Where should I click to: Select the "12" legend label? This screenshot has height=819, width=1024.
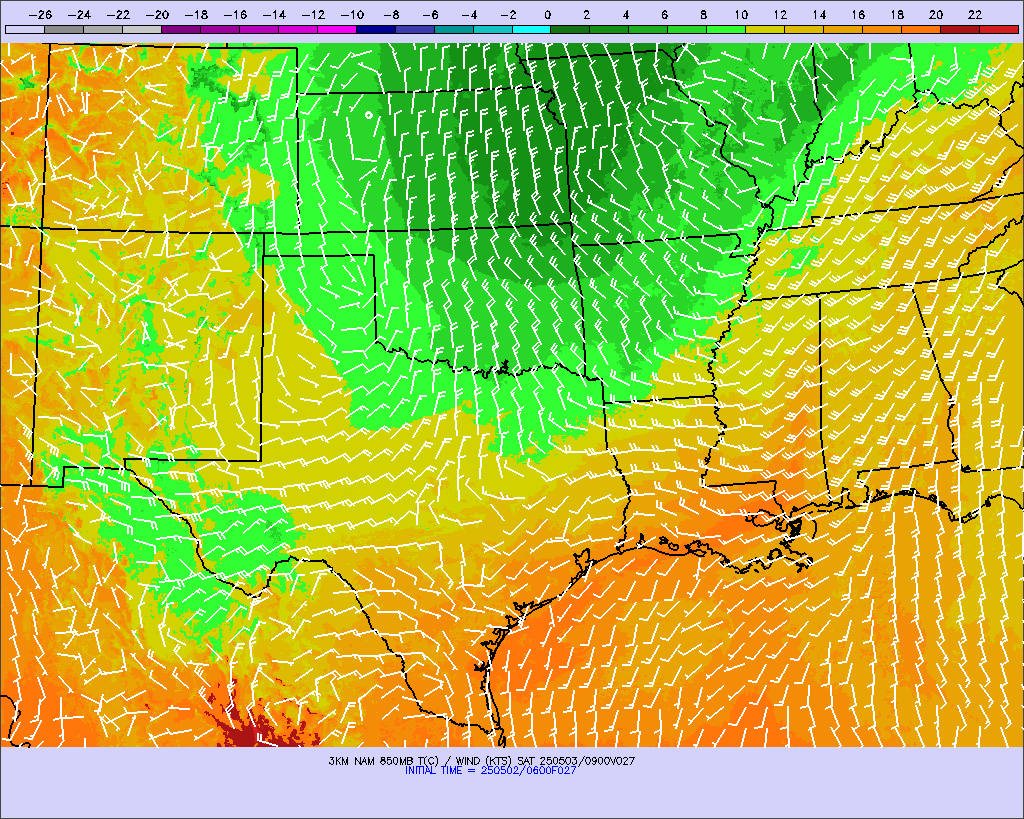pos(780,14)
